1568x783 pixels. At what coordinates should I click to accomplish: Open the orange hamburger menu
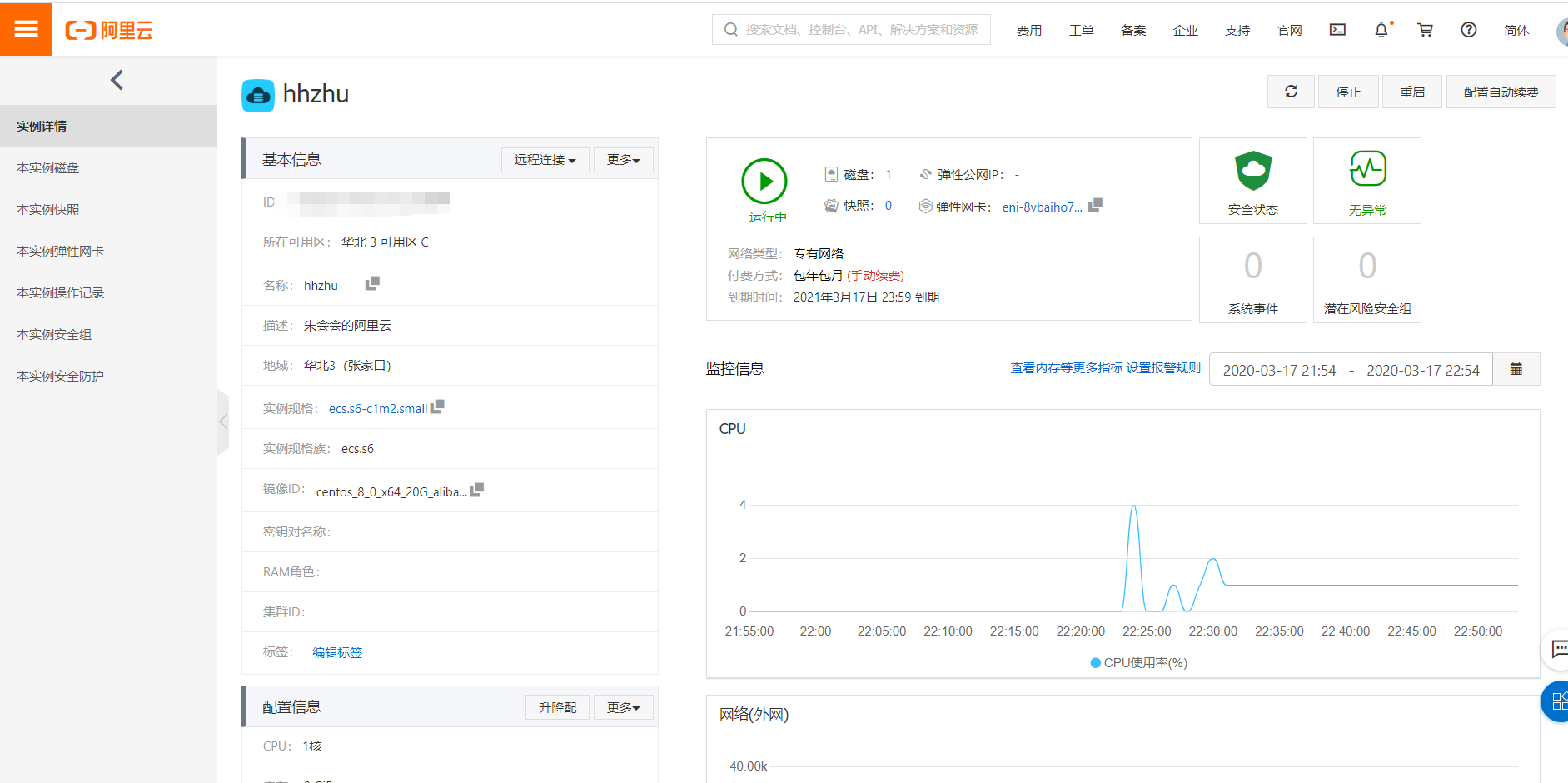[x=26, y=29]
